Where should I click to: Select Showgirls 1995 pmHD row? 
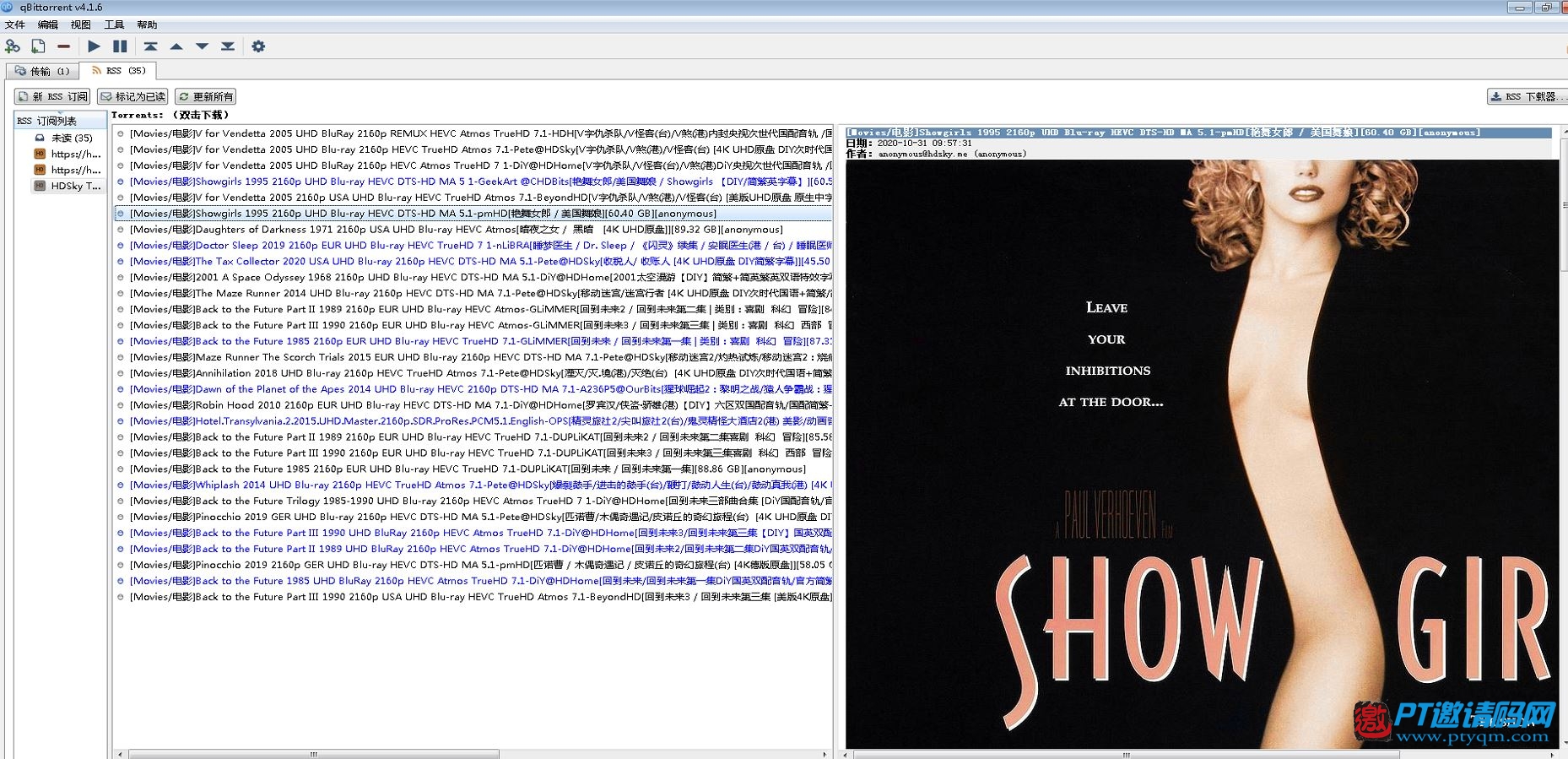click(x=473, y=214)
